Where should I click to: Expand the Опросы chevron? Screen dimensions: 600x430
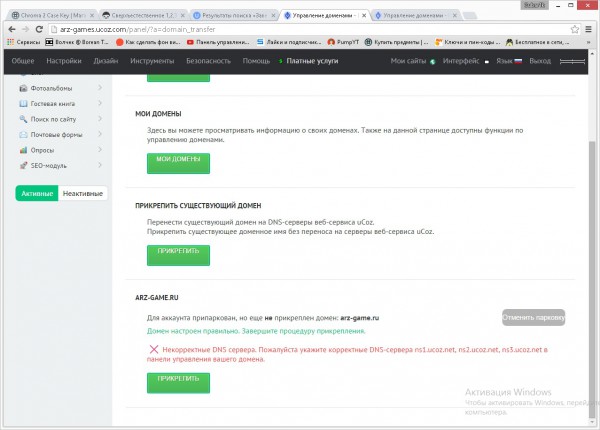100,149
